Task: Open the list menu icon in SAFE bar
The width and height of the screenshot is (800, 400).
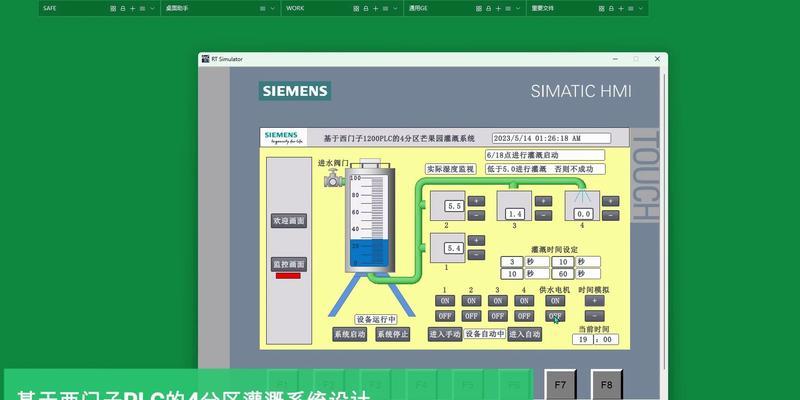Action: click(x=142, y=9)
